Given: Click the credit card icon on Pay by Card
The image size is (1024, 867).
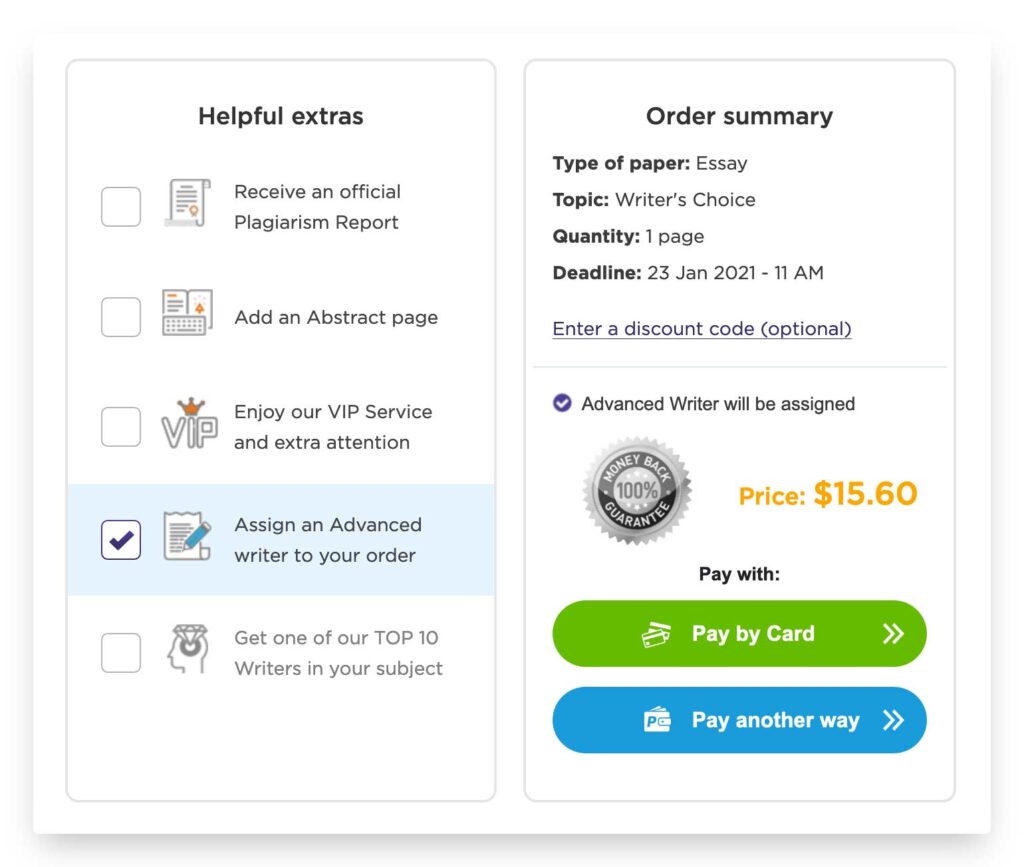Looking at the screenshot, I should tap(656, 634).
